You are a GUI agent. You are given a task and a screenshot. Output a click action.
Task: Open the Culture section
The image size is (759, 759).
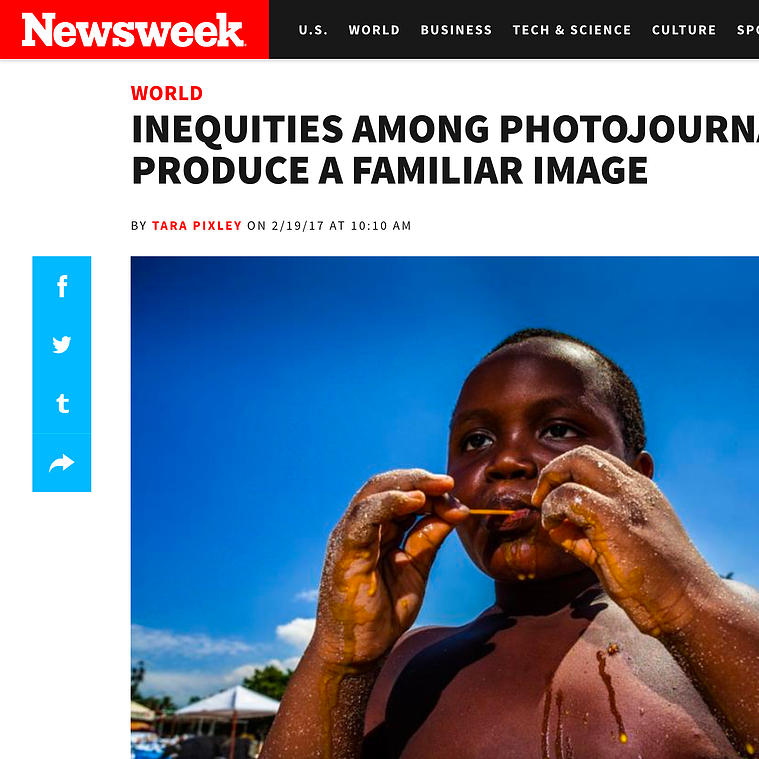[x=683, y=30]
